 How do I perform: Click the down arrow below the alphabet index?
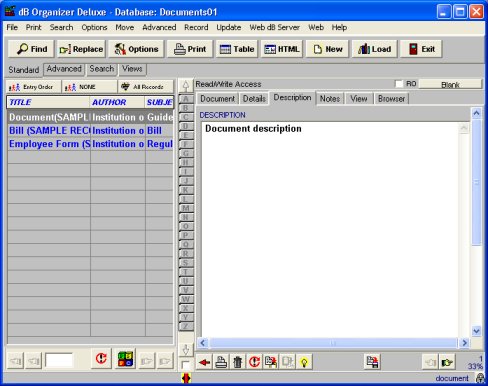(x=186, y=350)
